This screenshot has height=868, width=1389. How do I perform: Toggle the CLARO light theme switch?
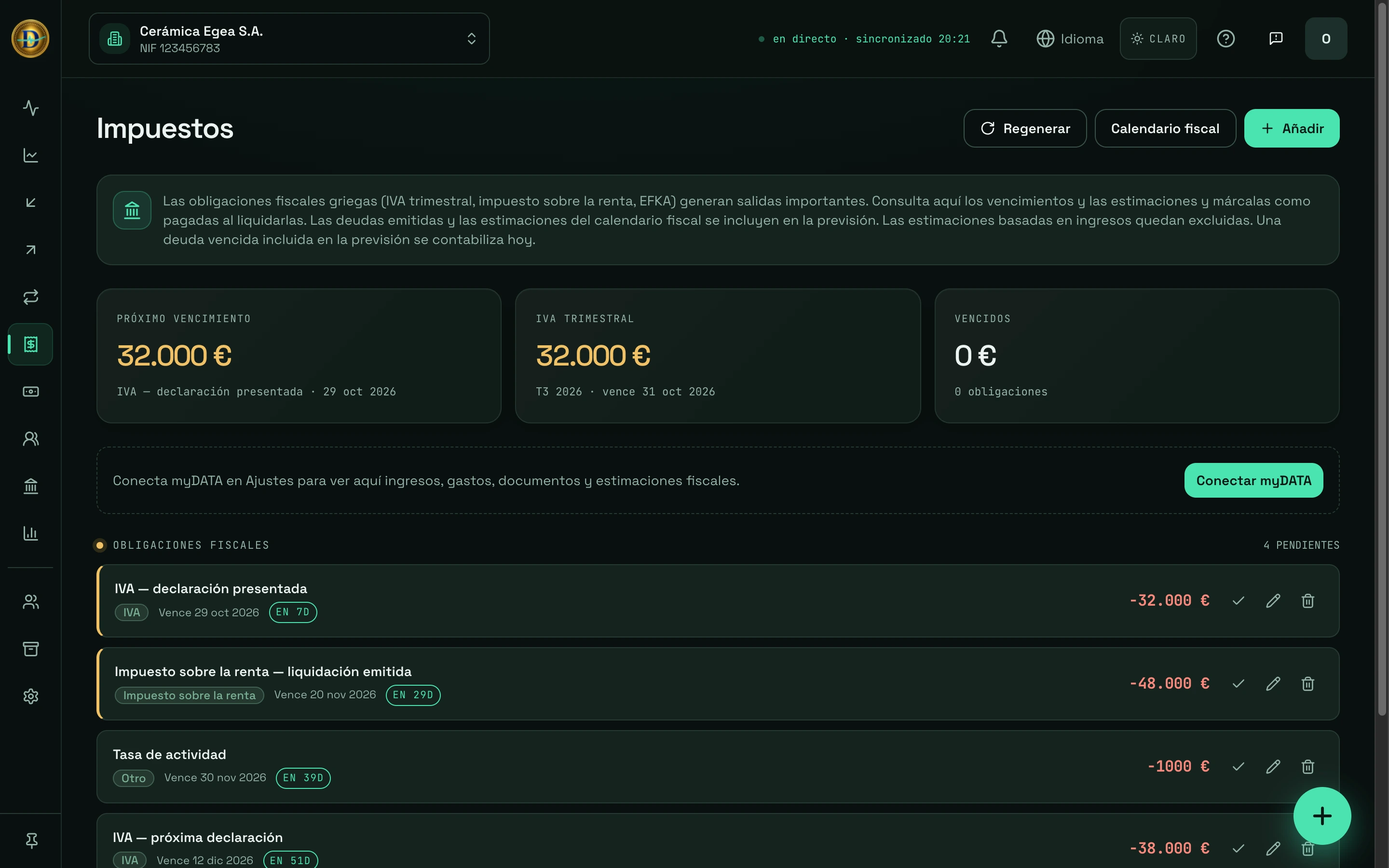tap(1157, 39)
